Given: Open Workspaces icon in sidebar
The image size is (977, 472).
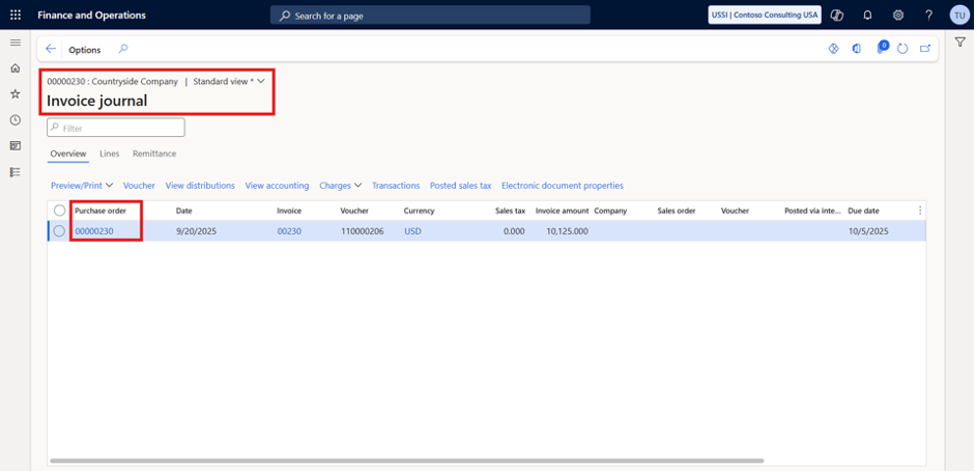Looking at the screenshot, I should 16,146.
